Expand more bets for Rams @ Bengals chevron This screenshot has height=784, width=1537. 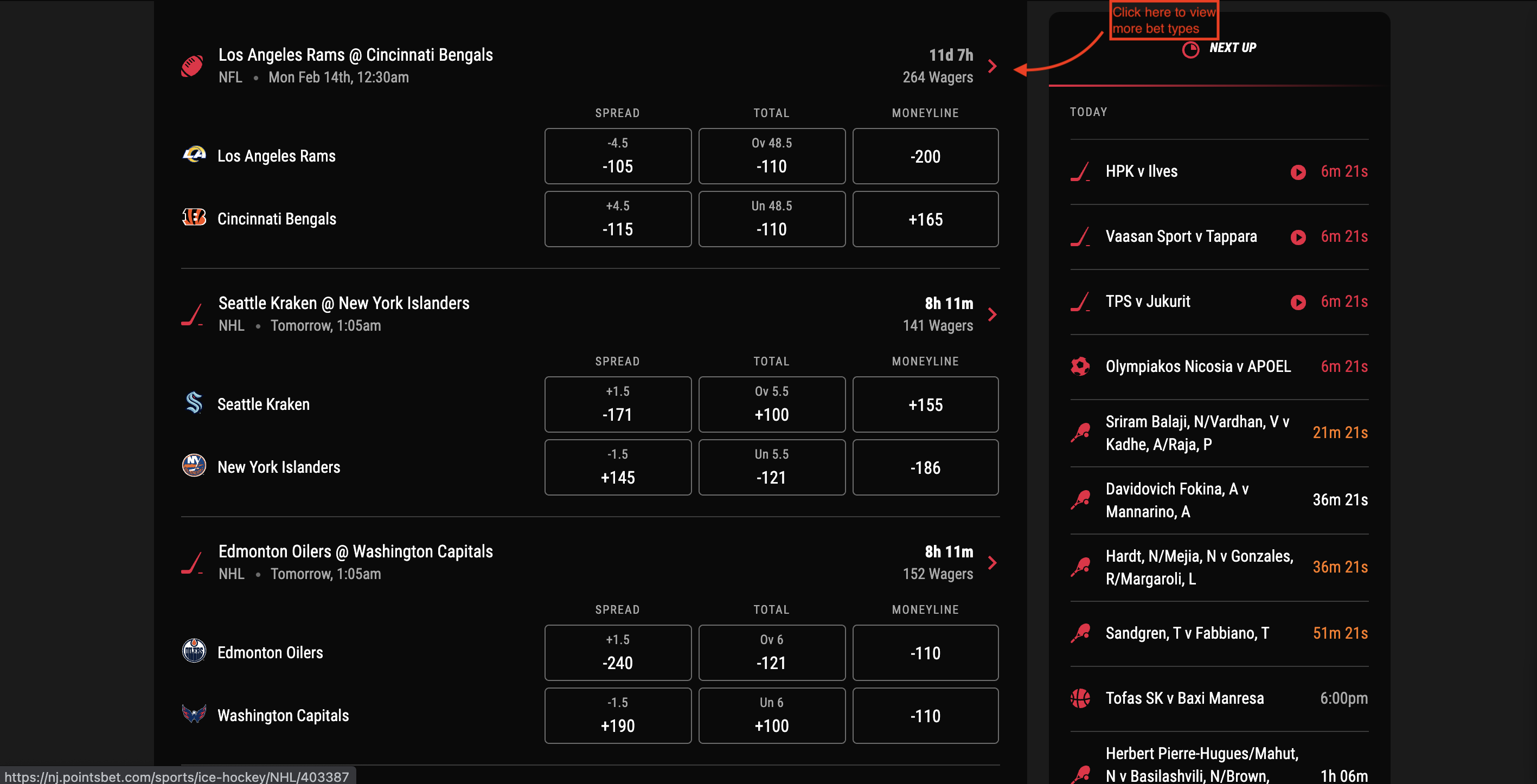tap(993, 66)
